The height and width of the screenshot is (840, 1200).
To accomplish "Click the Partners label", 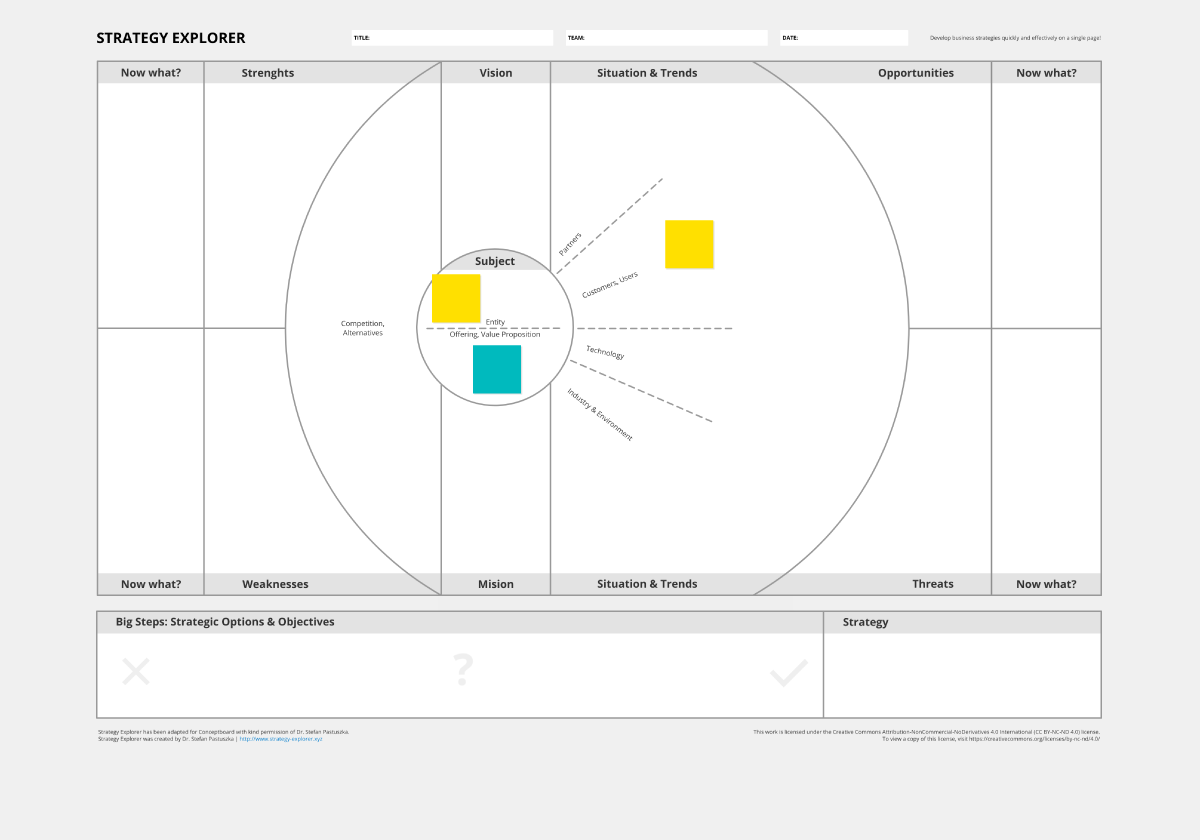I will pos(570,244).
